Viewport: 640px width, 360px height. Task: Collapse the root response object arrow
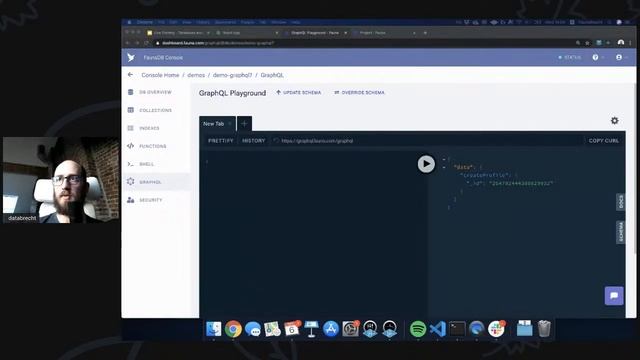click(x=444, y=159)
